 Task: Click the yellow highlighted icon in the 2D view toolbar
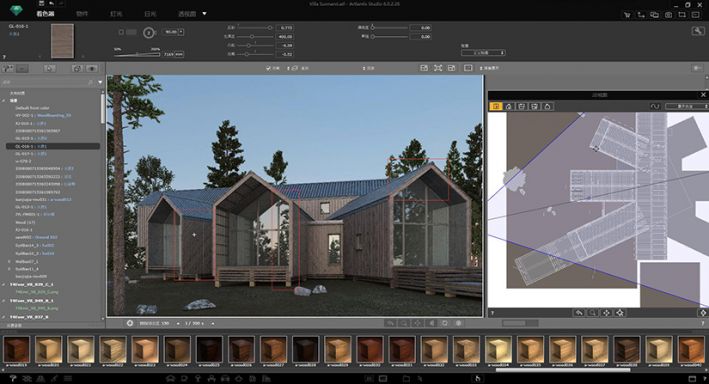[496, 106]
